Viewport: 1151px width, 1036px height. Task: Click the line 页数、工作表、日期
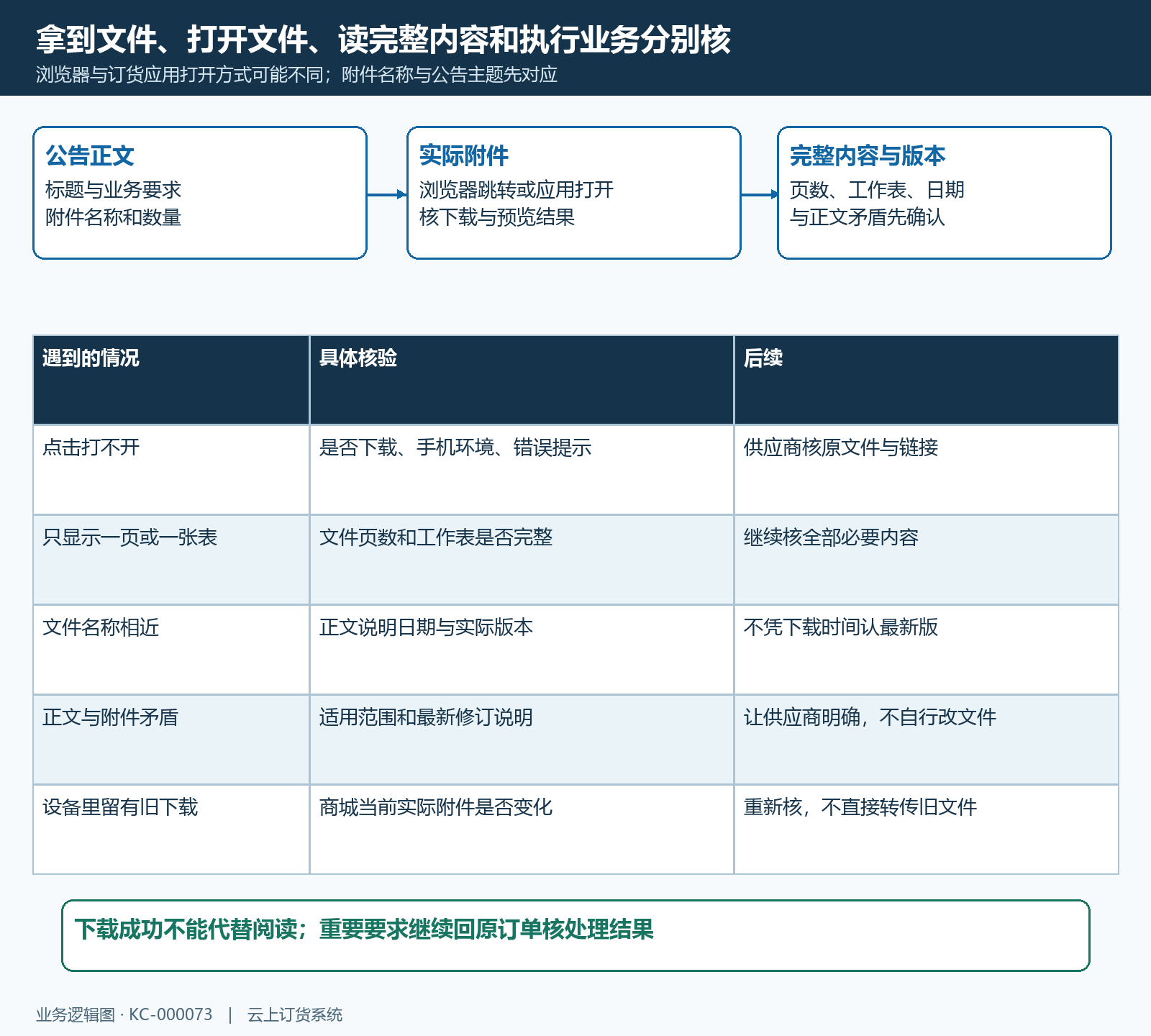tap(877, 190)
